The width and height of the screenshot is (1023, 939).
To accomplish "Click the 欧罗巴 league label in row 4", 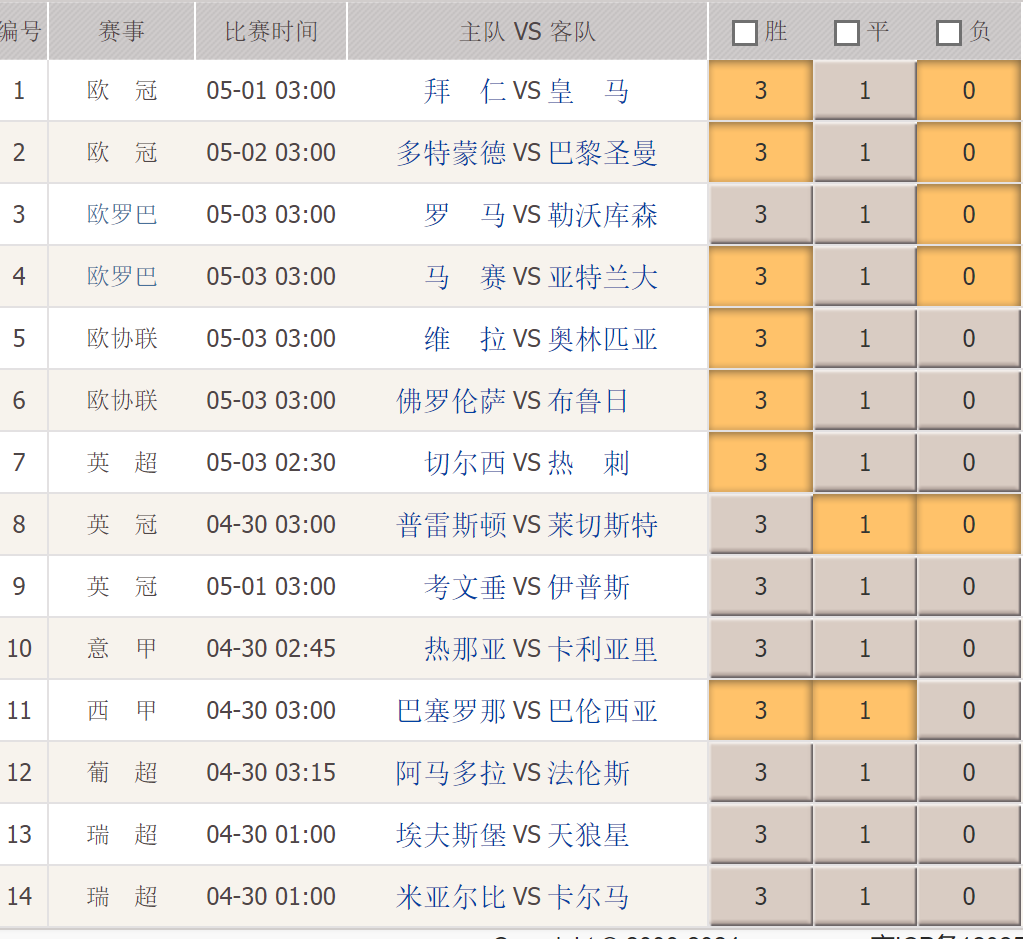I will (x=122, y=277).
